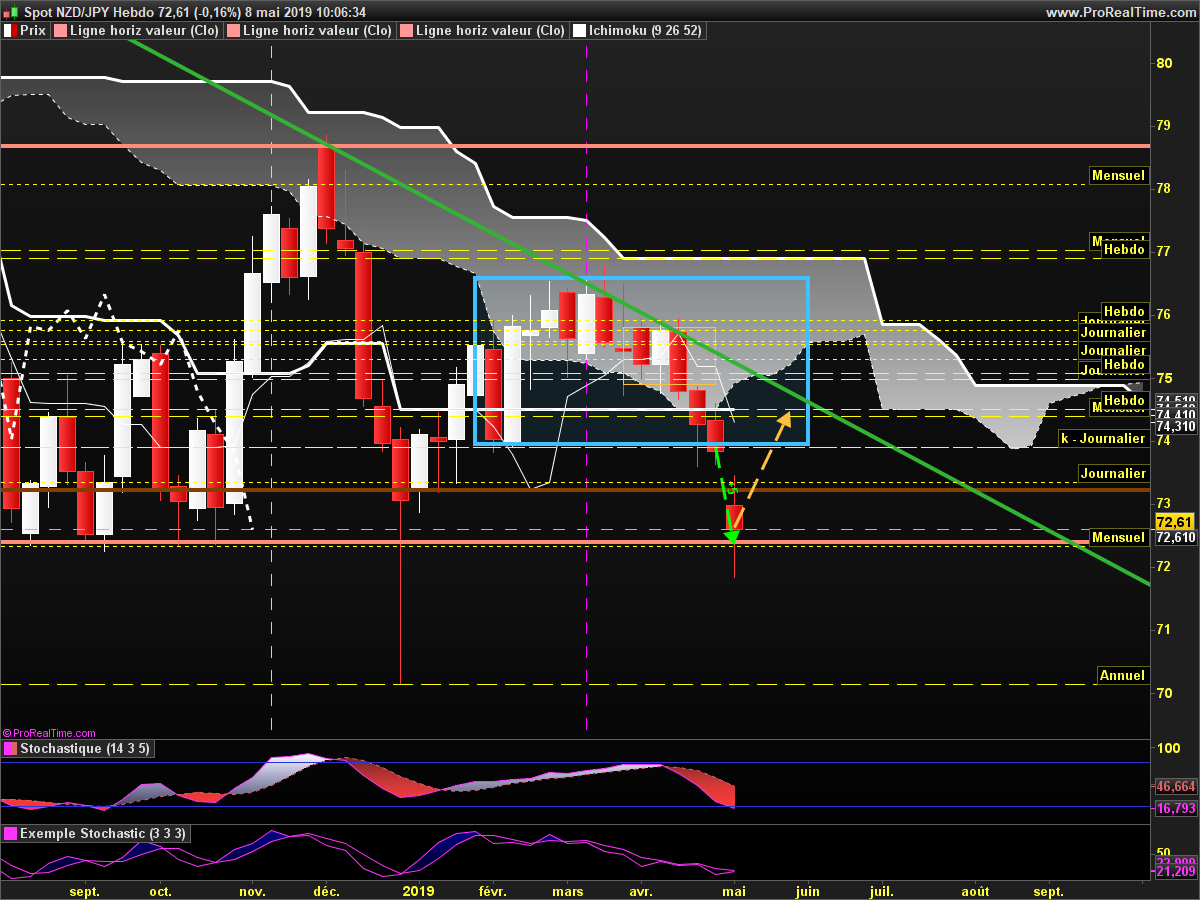Click the magenta swatch of Exemple Stochastic
The image size is (1200, 900).
click(x=9, y=833)
